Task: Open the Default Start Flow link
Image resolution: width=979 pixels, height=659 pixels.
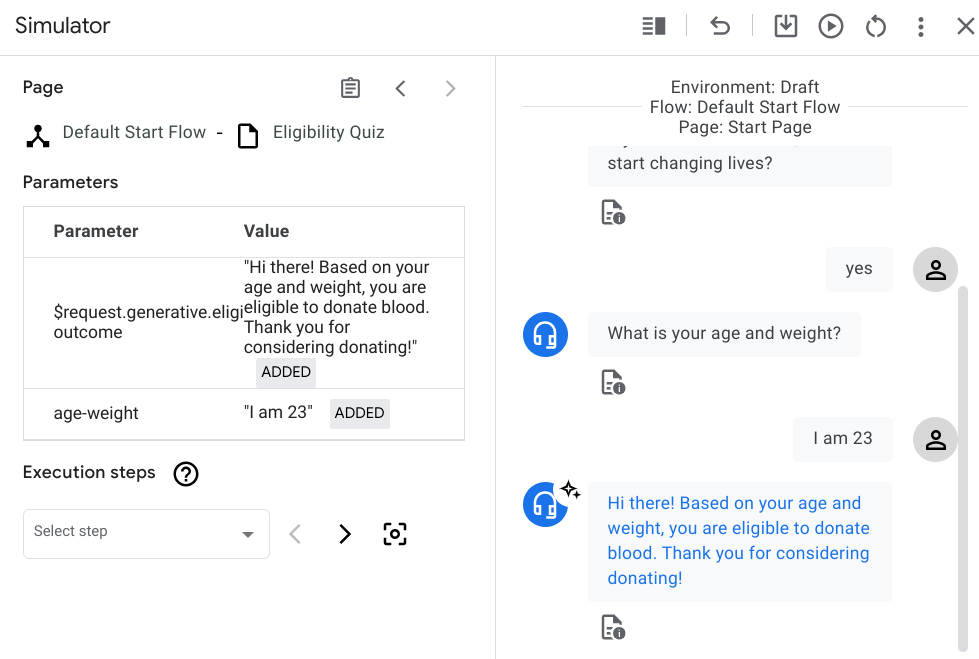Action: pos(134,133)
